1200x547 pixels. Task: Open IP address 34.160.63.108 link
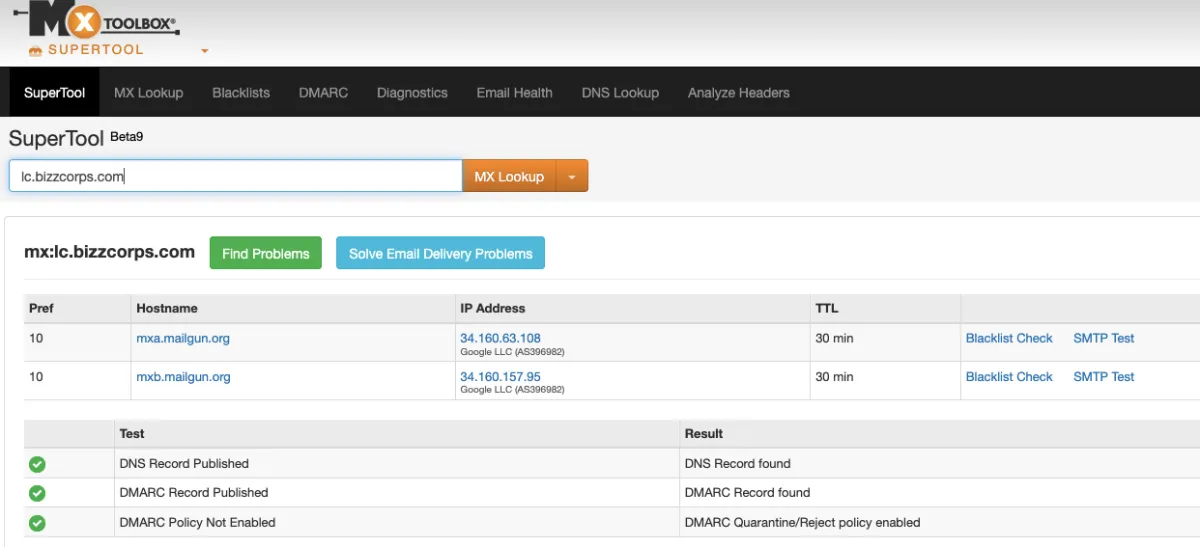(x=500, y=338)
